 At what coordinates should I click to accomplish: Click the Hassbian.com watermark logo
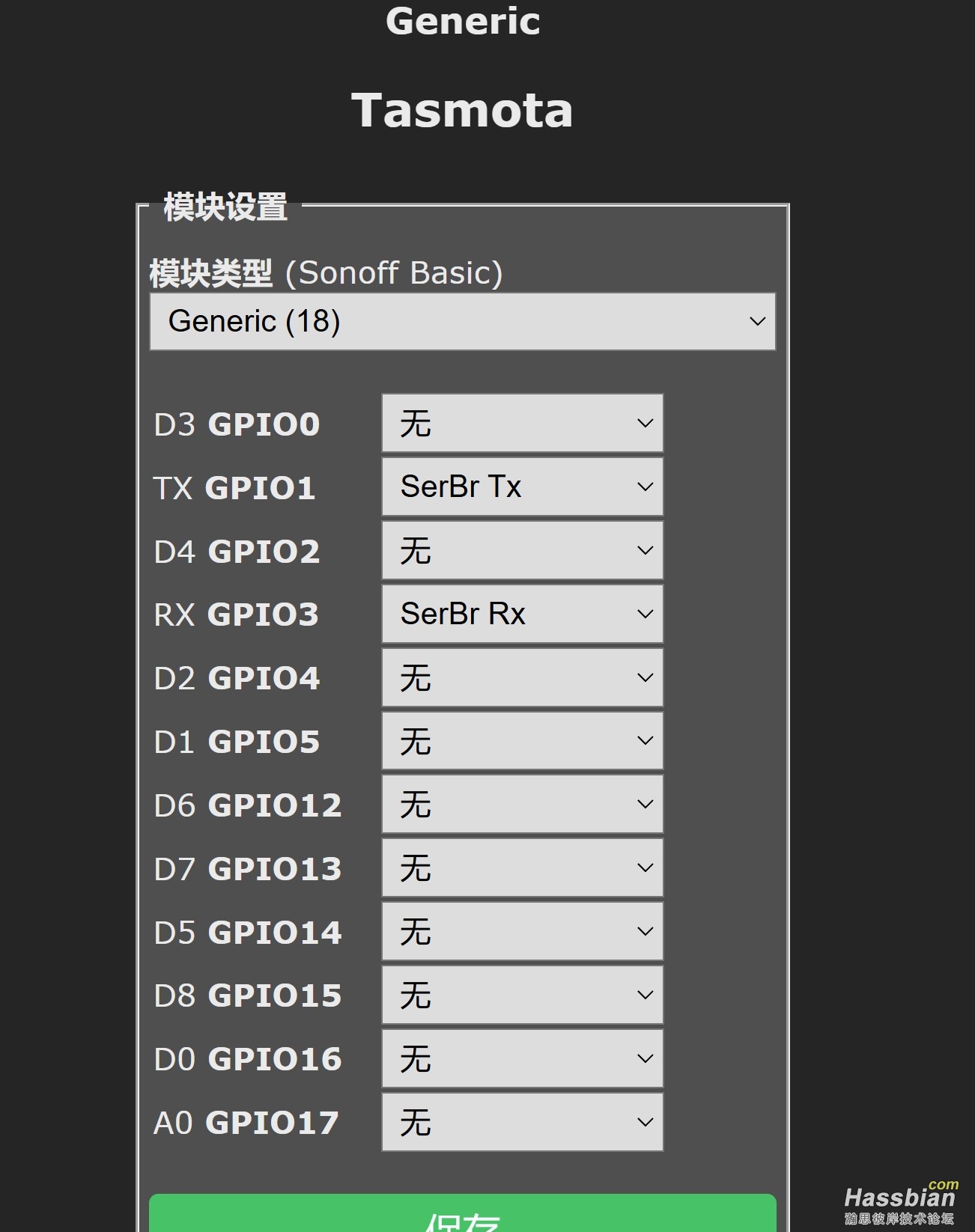[x=900, y=1203]
